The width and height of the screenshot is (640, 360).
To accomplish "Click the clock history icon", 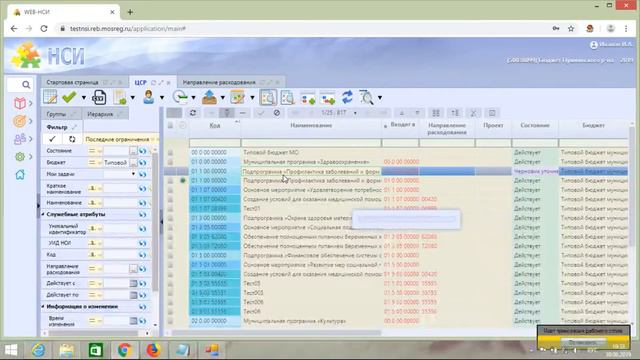I will point(180,97).
